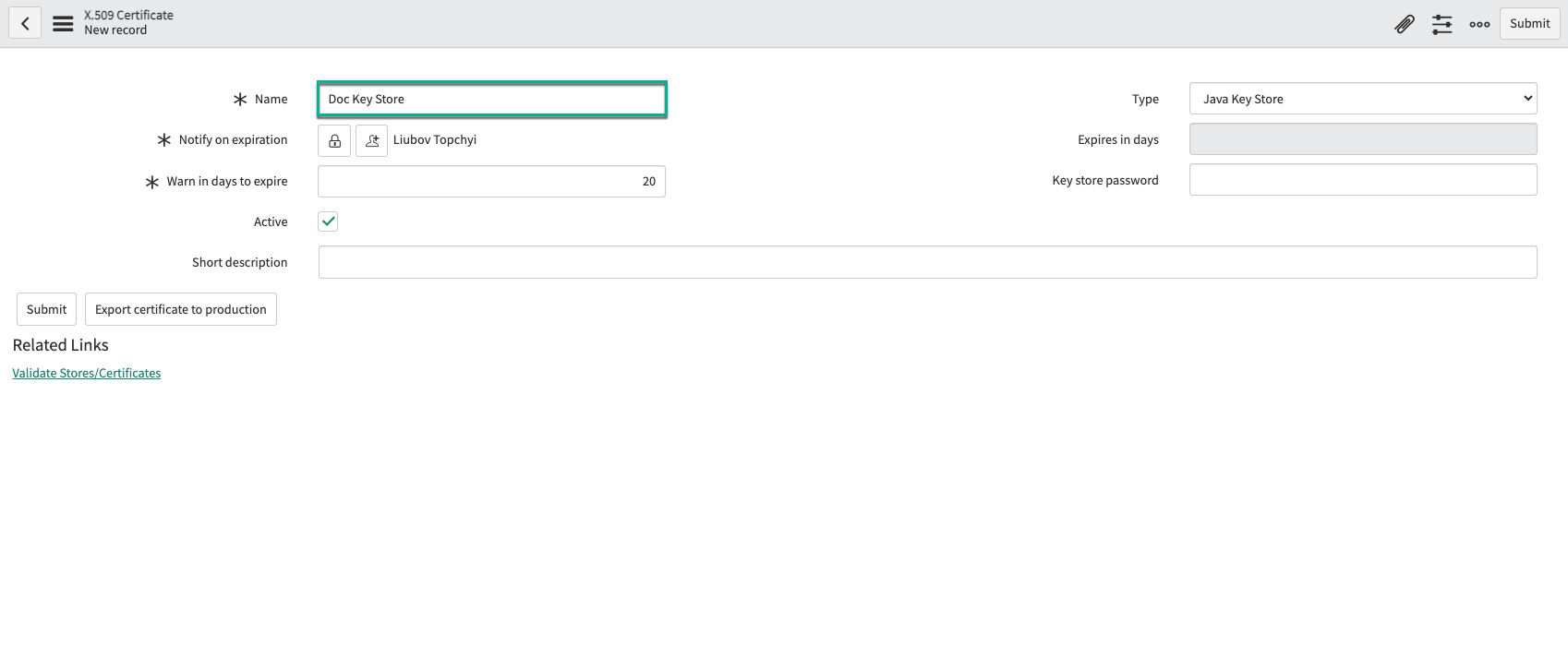This screenshot has width=1568, height=646.
Task: Click Export certificate to production
Action: (x=180, y=309)
